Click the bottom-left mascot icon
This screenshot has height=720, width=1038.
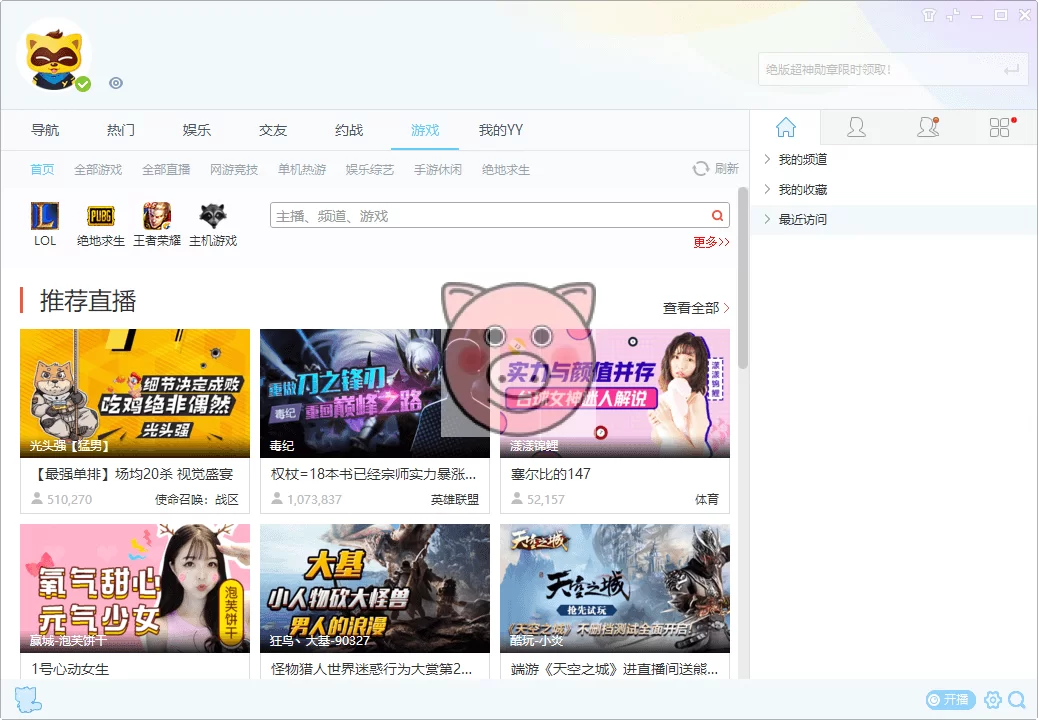pos(28,699)
